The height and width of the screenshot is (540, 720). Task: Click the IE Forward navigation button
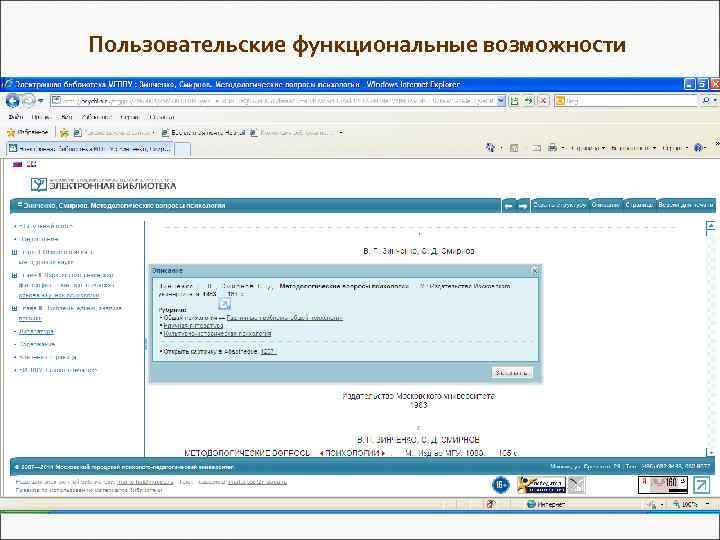click(28, 101)
